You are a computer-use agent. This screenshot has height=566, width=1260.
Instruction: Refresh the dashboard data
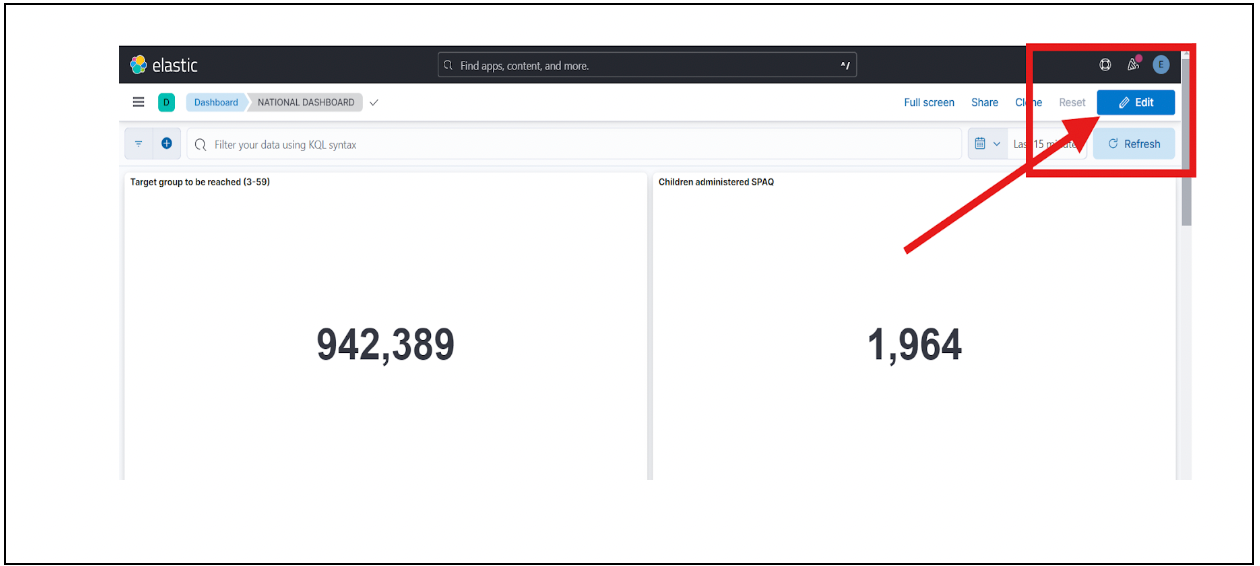point(1134,144)
